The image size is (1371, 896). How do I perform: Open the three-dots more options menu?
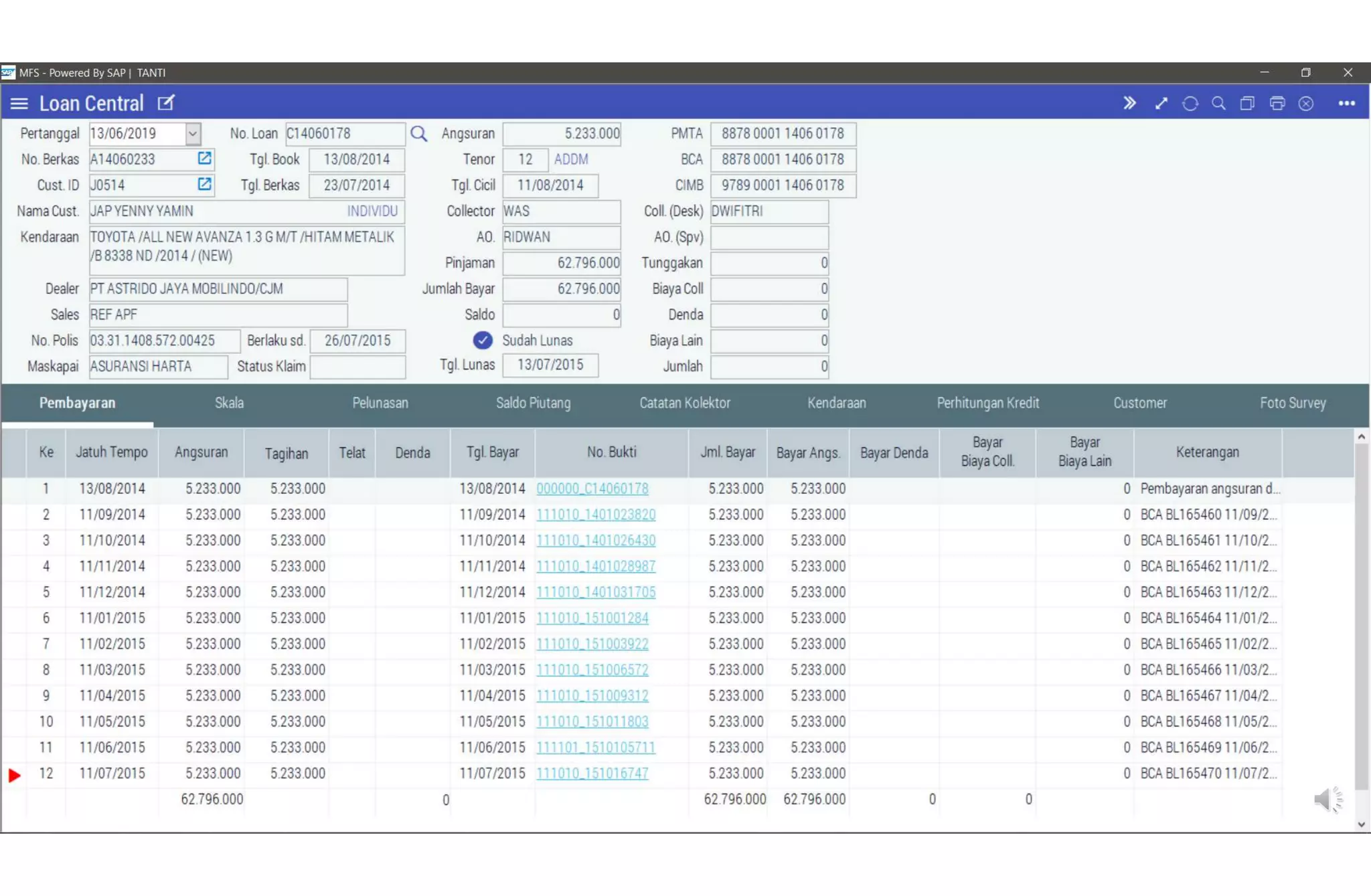click(1346, 104)
